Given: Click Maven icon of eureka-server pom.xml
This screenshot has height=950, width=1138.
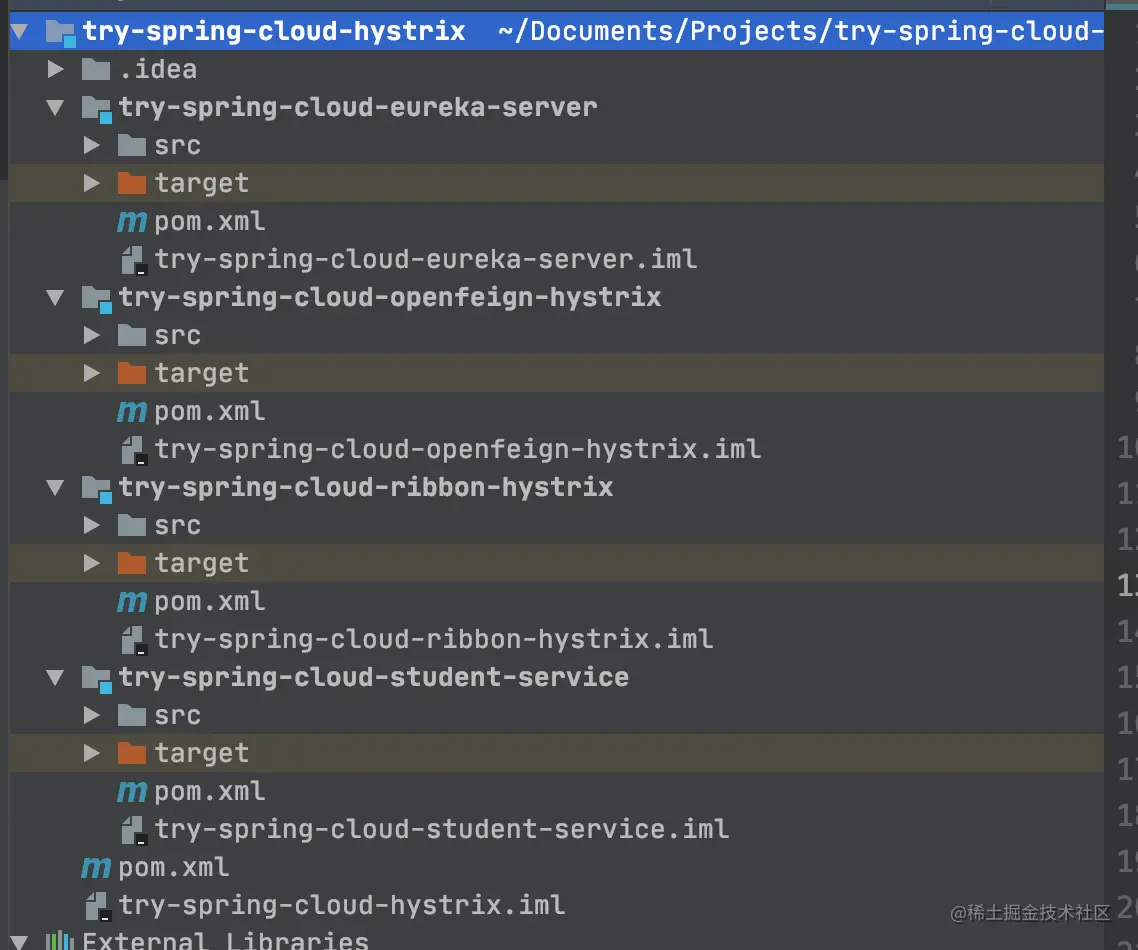Looking at the screenshot, I should click(132, 221).
